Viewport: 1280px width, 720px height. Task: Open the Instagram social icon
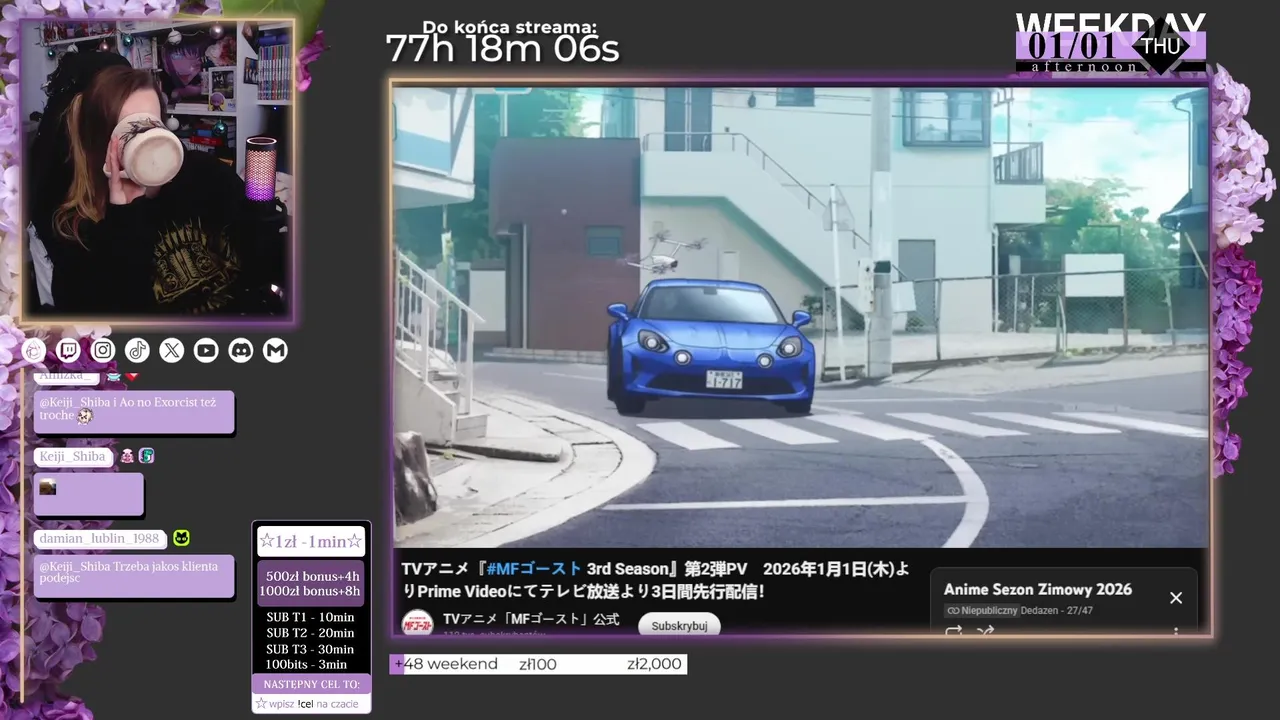click(103, 350)
